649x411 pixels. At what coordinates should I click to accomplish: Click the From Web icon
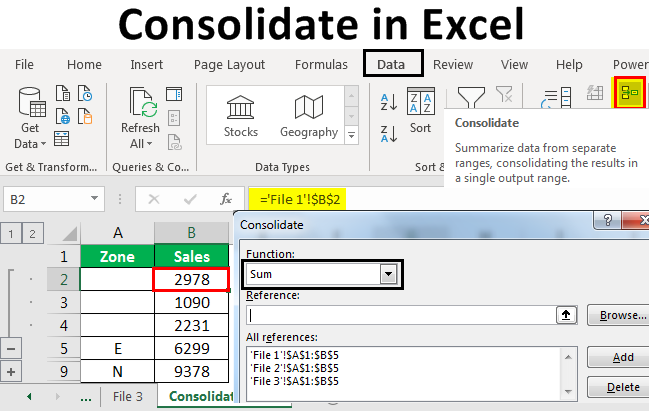point(62,116)
